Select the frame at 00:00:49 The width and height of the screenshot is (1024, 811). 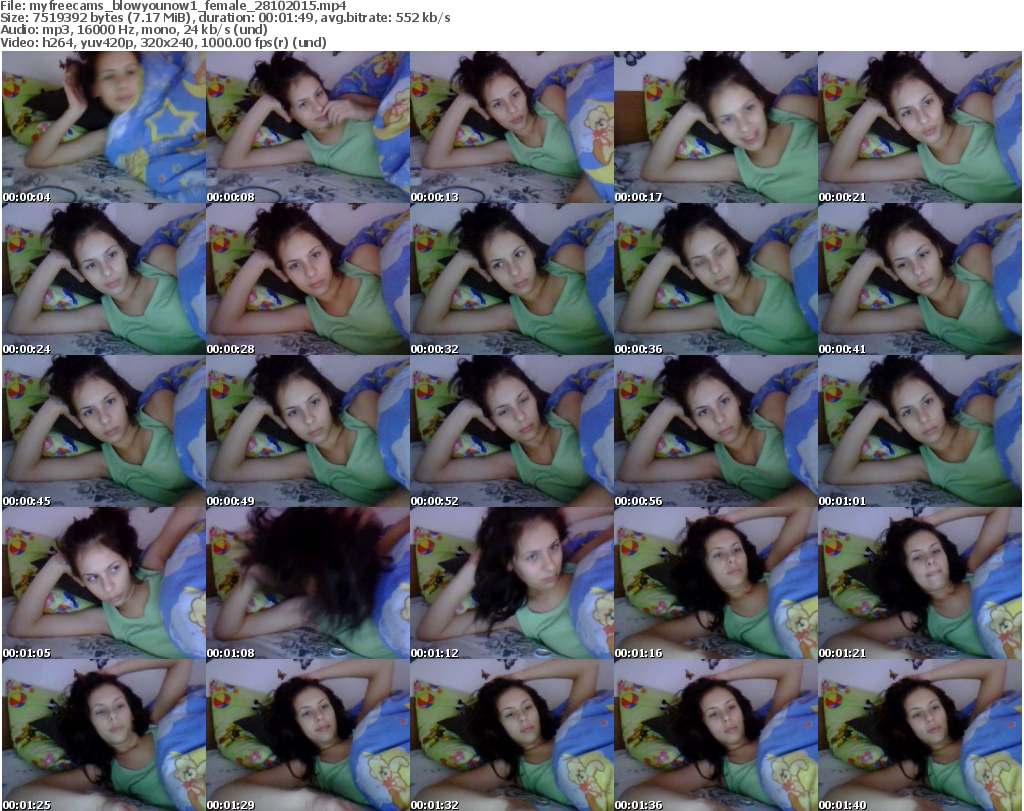(x=308, y=432)
